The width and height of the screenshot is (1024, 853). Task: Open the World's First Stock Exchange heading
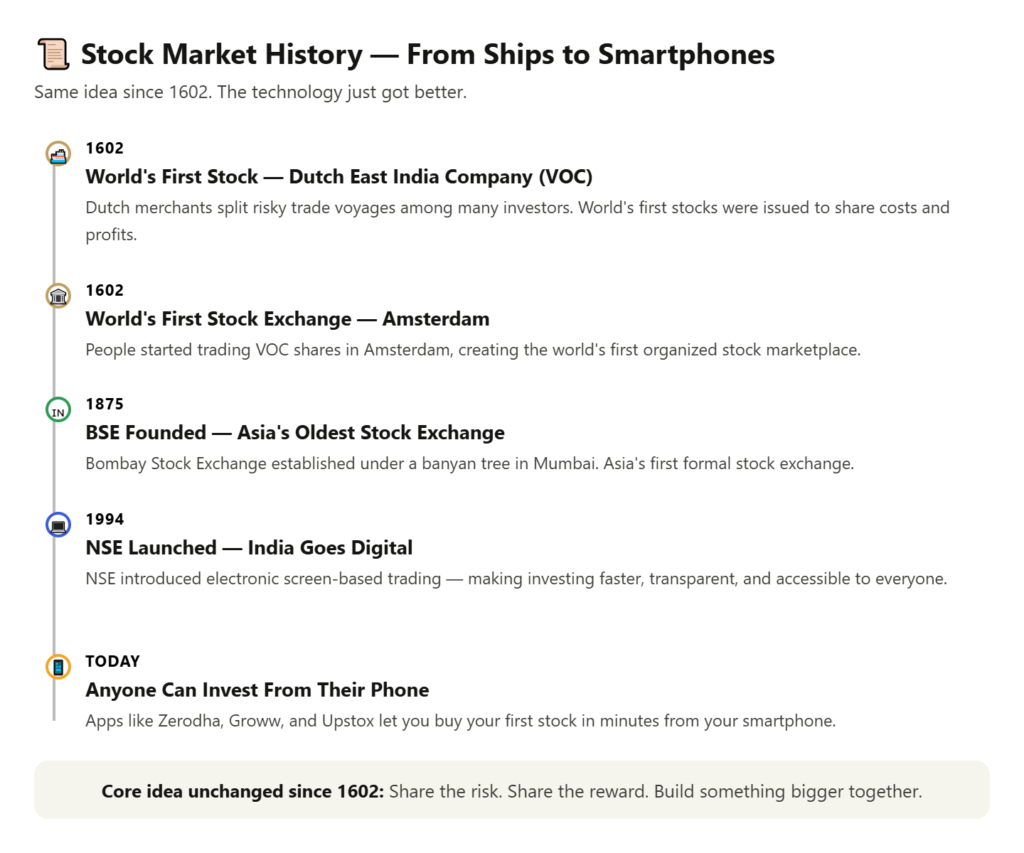287,319
